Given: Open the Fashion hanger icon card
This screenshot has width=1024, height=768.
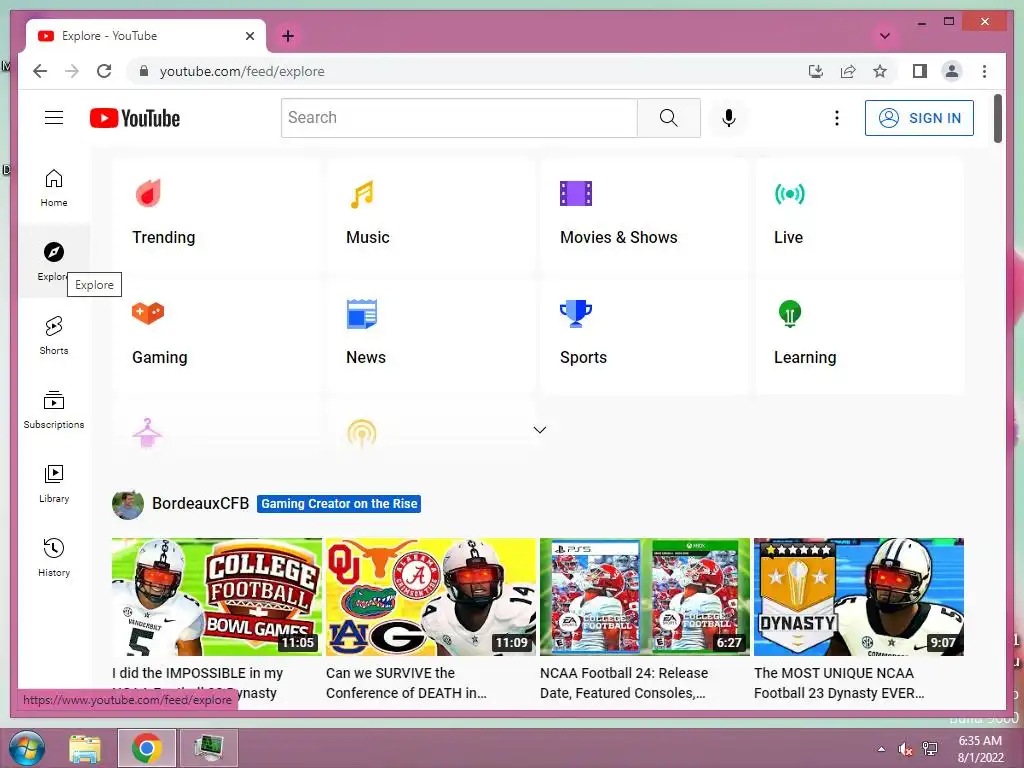Looking at the screenshot, I should 148,433.
